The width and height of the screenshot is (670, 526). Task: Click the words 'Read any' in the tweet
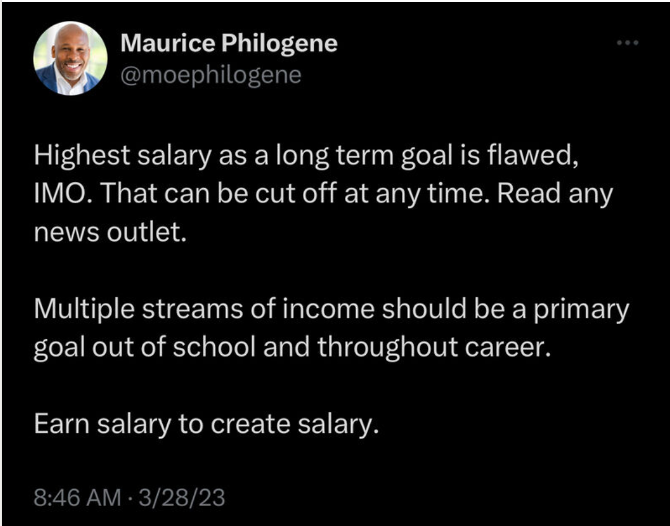coord(555,194)
